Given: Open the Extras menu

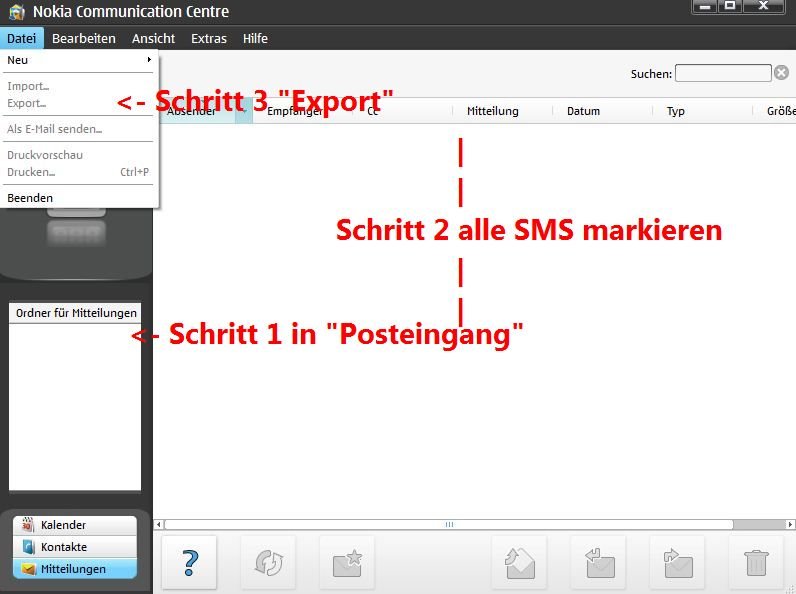Looking at the screenshot, I should [x=209, y=39].
